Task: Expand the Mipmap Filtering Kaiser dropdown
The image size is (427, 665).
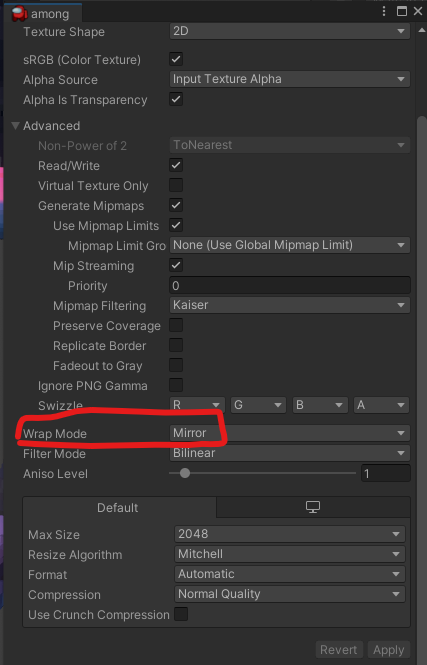Action: coord(290,305)
